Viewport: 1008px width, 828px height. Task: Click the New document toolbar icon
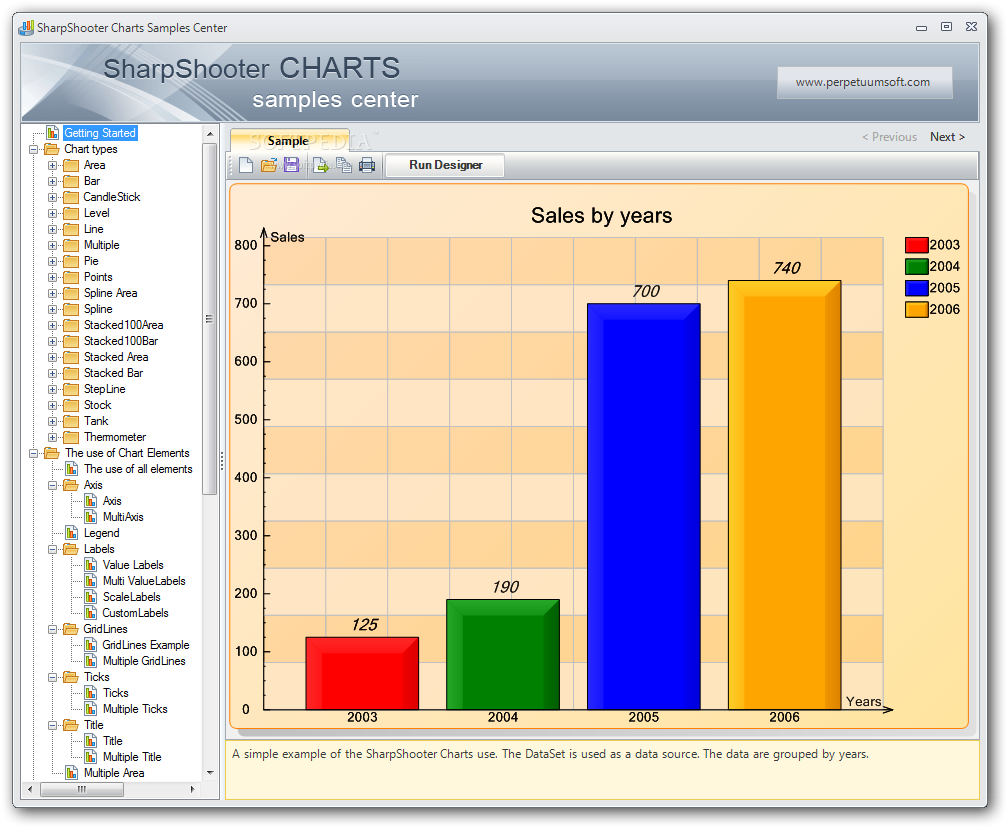click(246, 165)
